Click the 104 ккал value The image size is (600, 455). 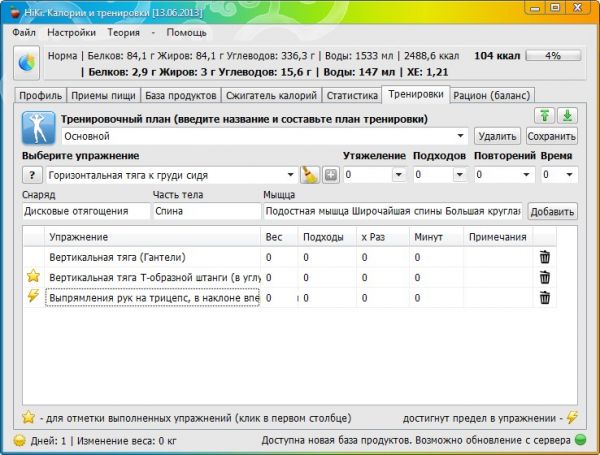497,56
